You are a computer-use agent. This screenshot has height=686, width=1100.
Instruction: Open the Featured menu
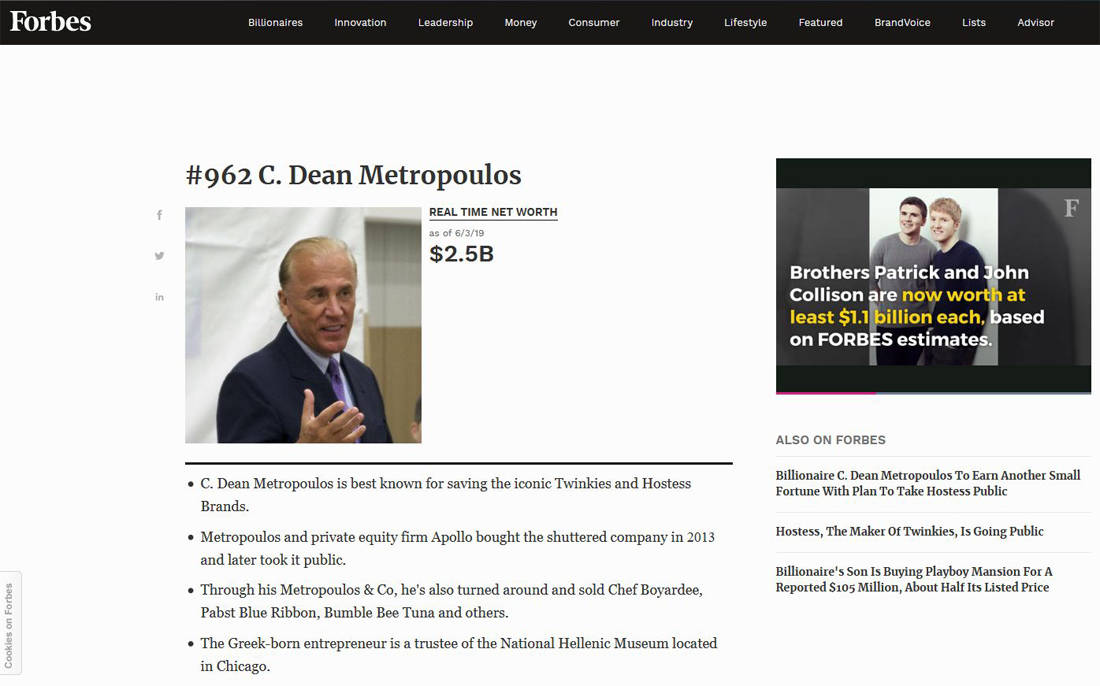point(820,22)
